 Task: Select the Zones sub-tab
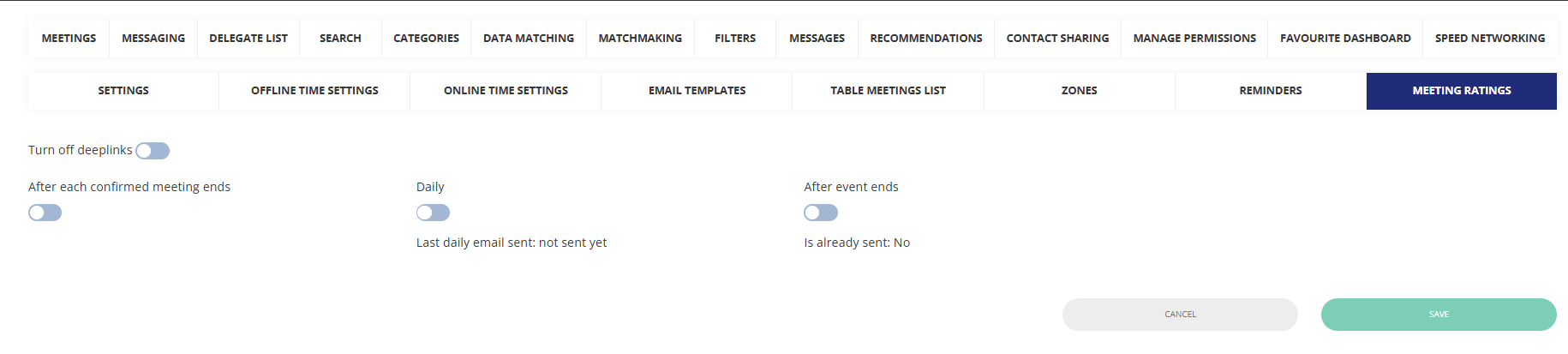pos(1079,91)
